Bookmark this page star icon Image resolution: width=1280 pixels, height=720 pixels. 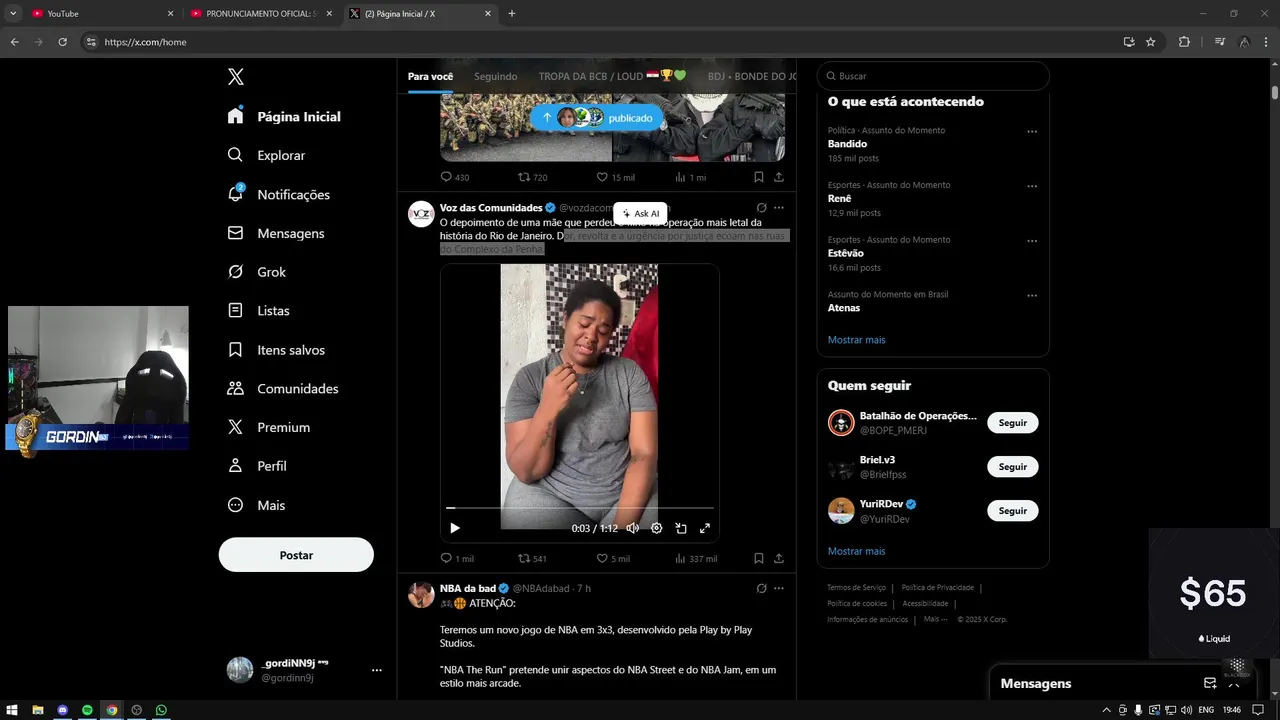[1151, 42]
